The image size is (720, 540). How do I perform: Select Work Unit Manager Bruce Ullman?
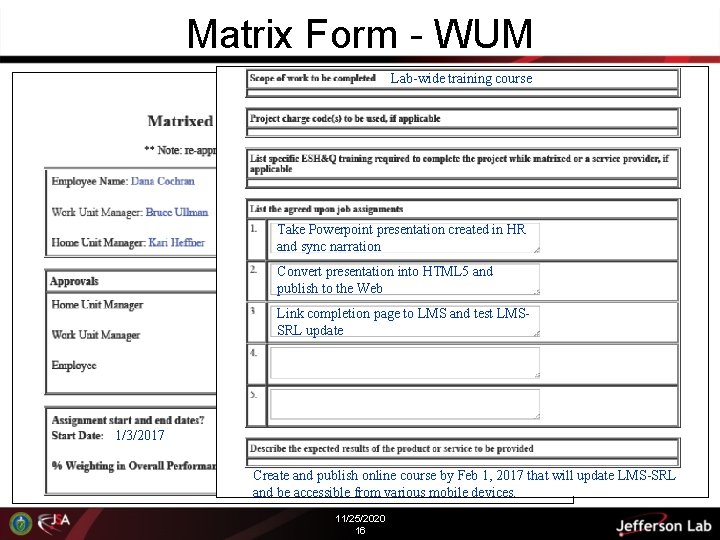[x=177, y=212]
